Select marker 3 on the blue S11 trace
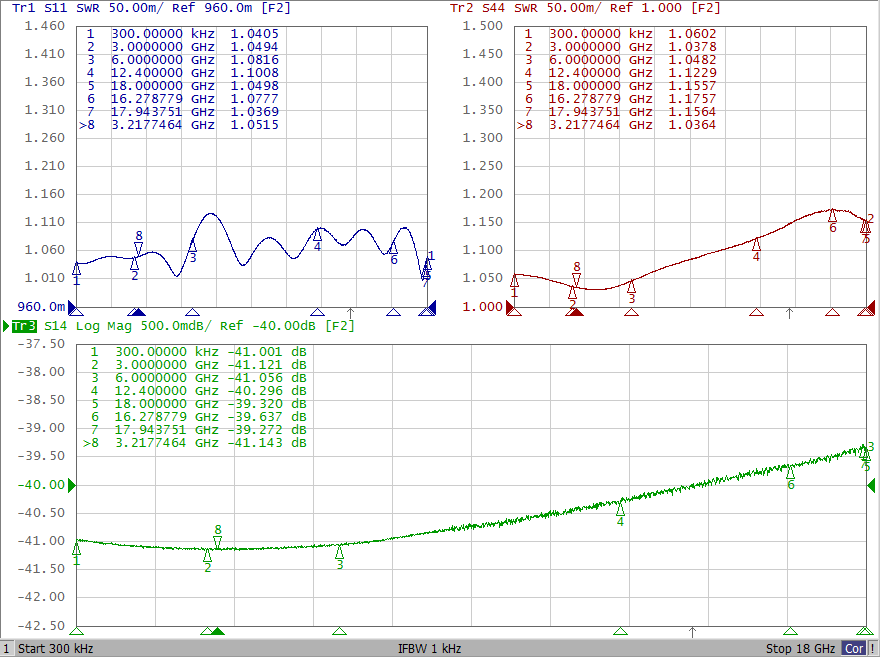 [193, 245]
